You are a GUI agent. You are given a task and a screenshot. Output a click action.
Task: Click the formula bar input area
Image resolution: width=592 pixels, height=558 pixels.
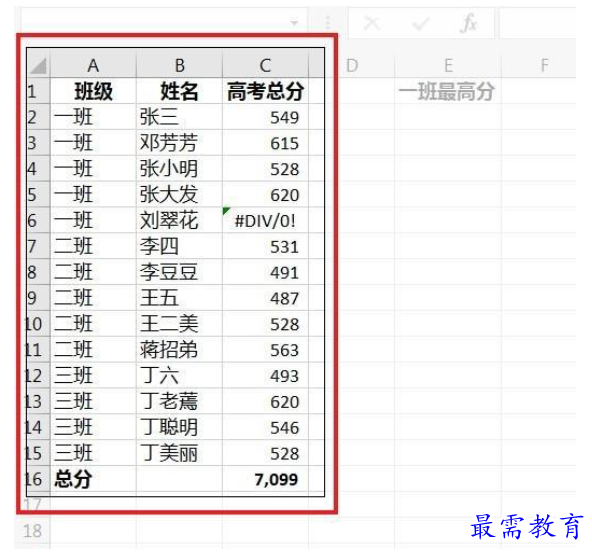click(x=538, y=23)
